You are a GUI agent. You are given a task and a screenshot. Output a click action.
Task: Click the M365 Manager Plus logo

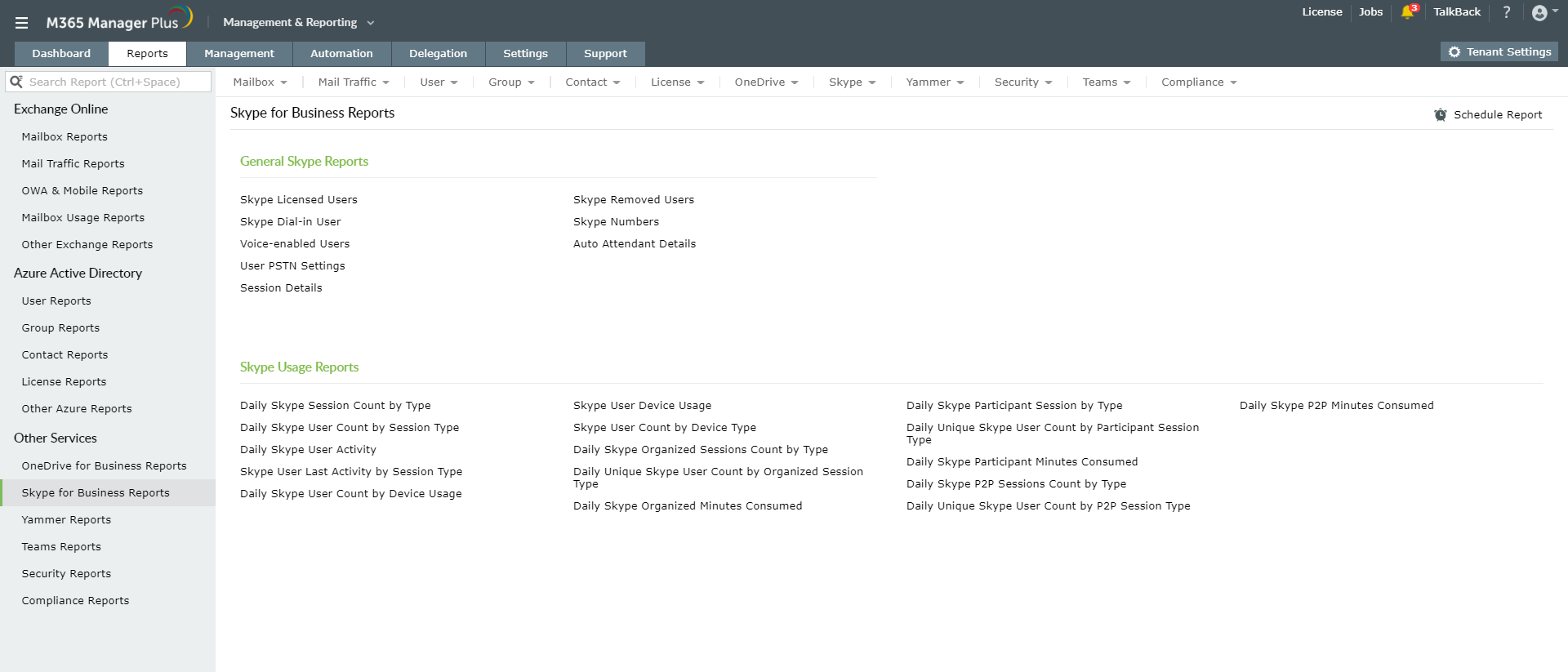pyautogui.click(x=119, y=21)
